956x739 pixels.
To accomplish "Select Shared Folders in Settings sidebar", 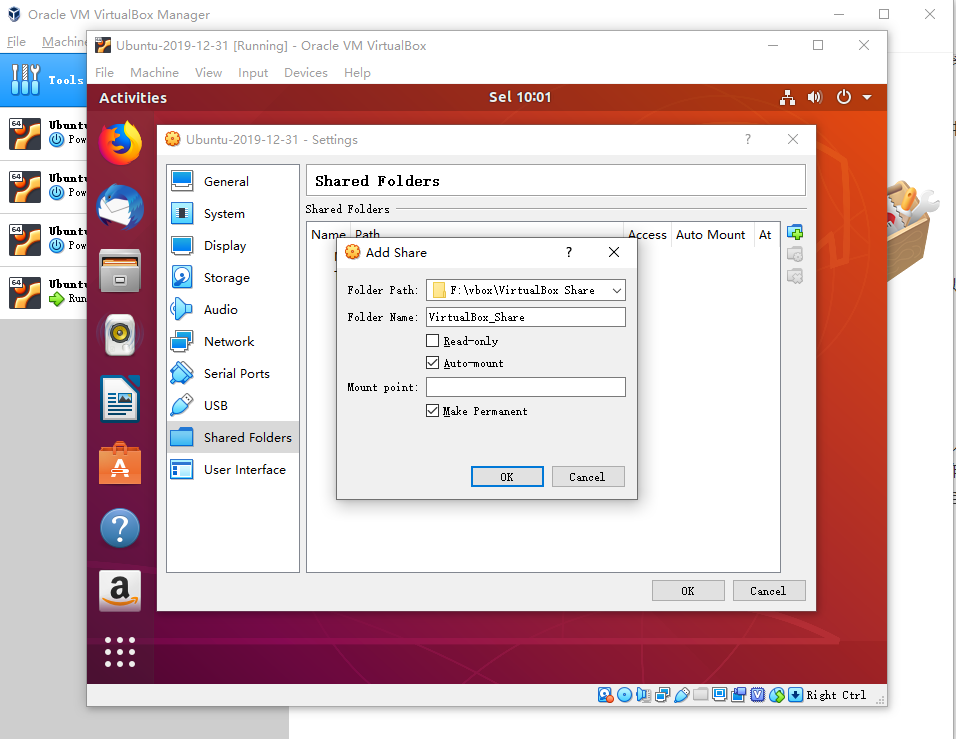I will click(233, 437).
